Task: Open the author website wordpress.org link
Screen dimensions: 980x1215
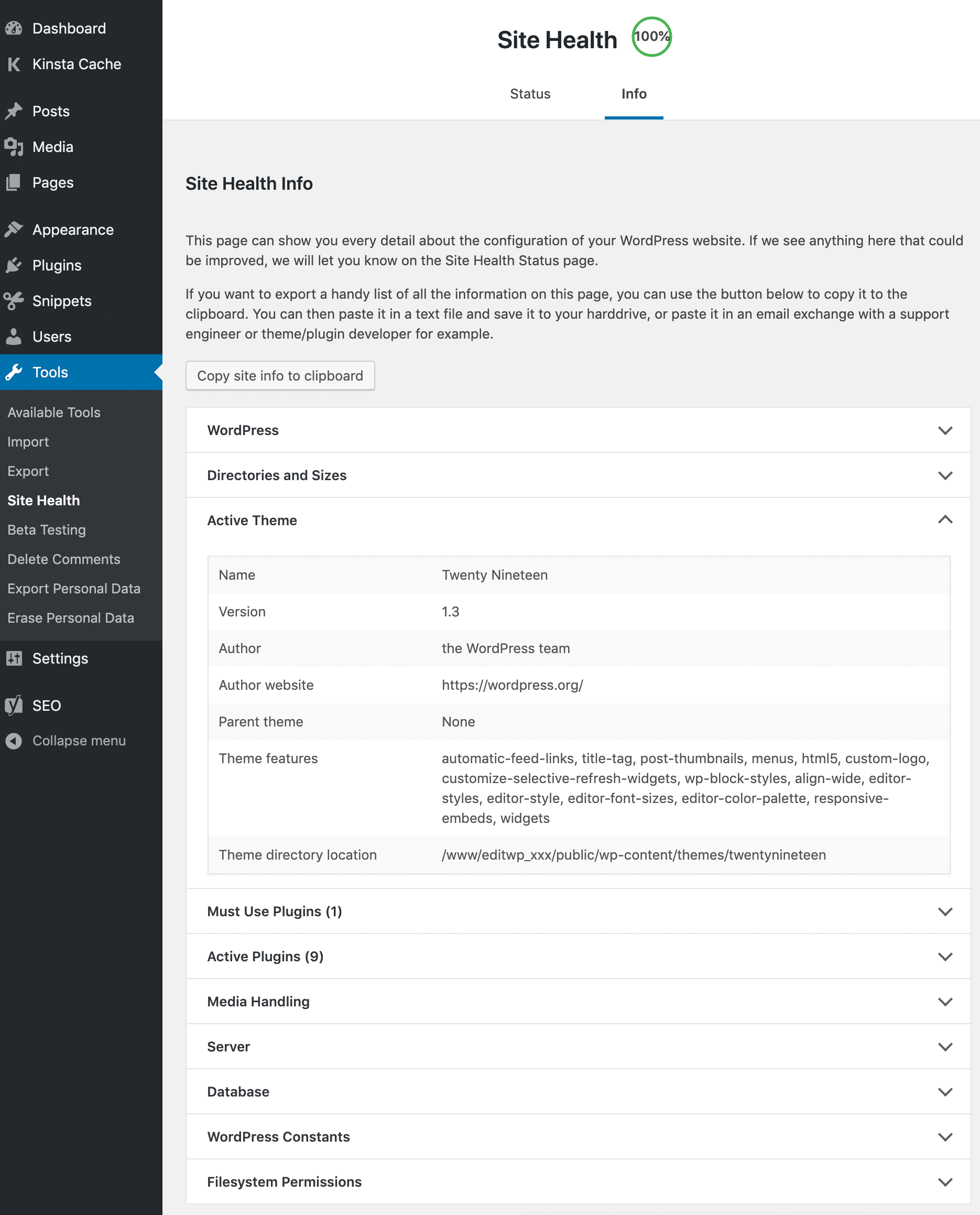Action: (511, 685)
